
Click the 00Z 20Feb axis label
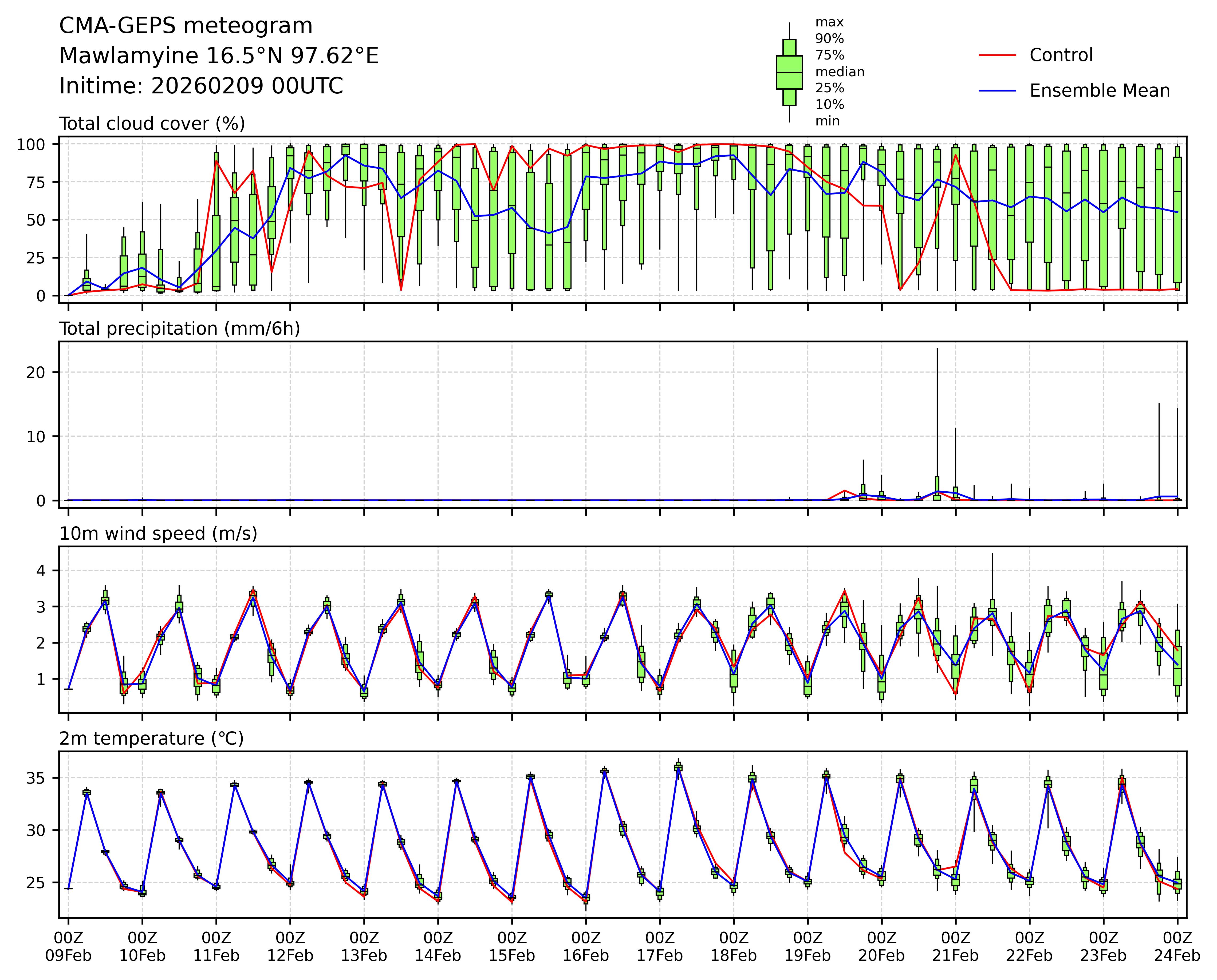tap(881, 947)
